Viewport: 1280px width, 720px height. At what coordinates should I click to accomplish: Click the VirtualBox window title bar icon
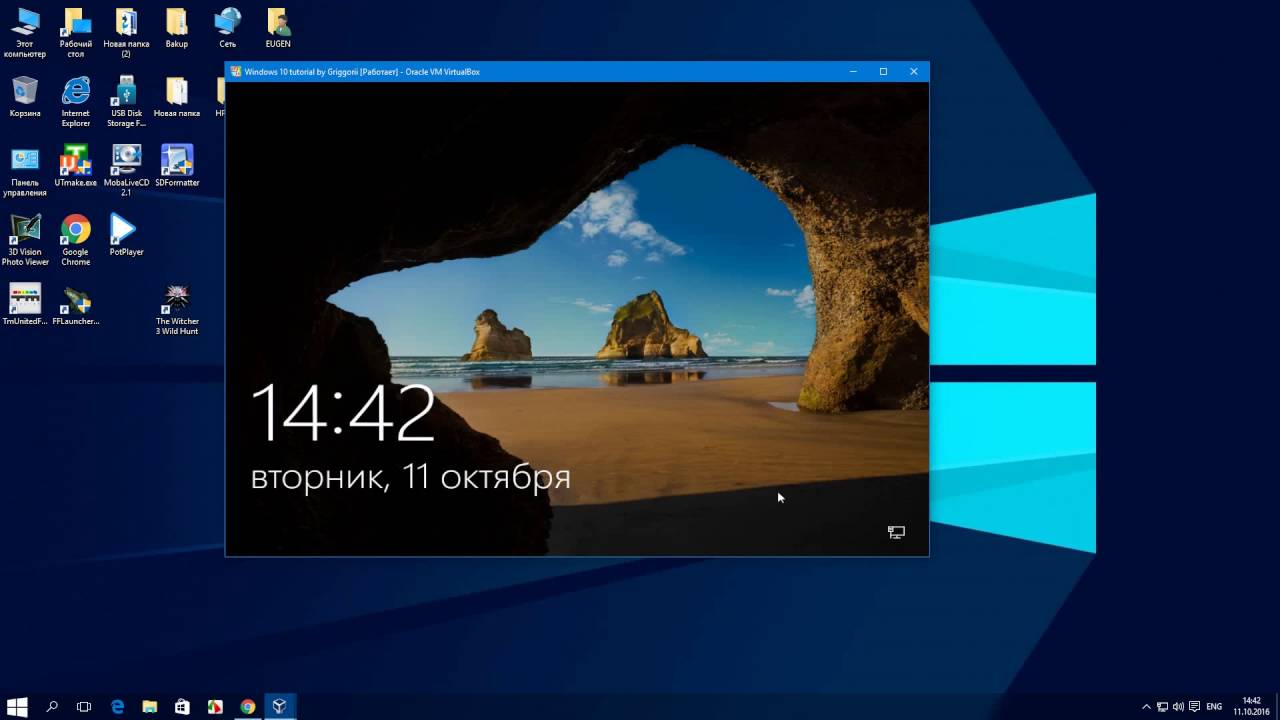(x=236, y=72)
